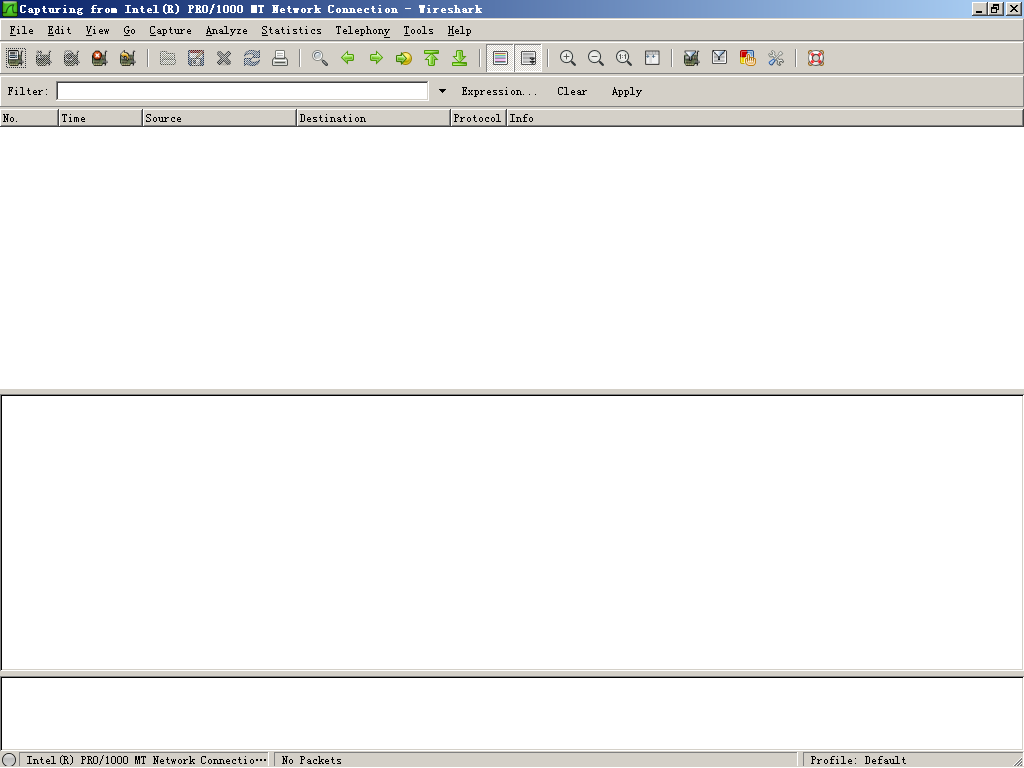Viewport: 1024px width, 768px height.
Task: Click the zoom in icon
Action: pos(568,58)
